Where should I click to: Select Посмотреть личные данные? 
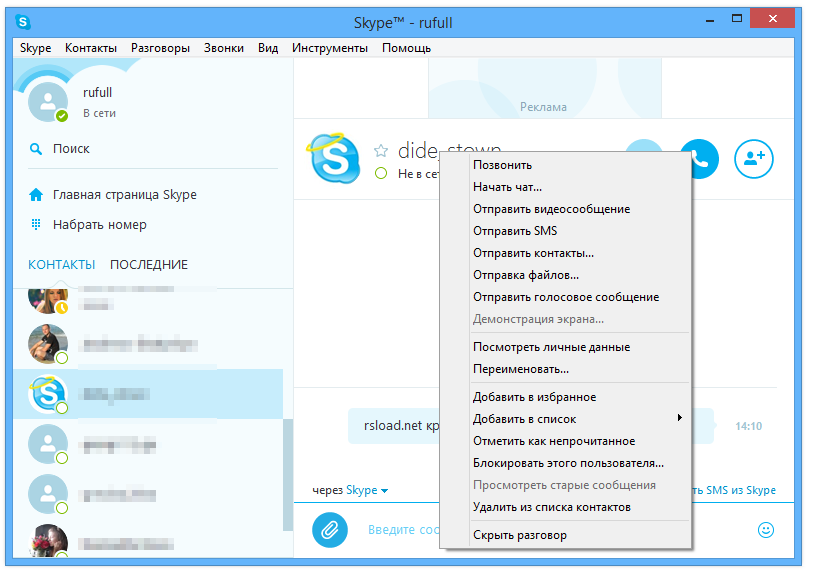pos(566,347)
